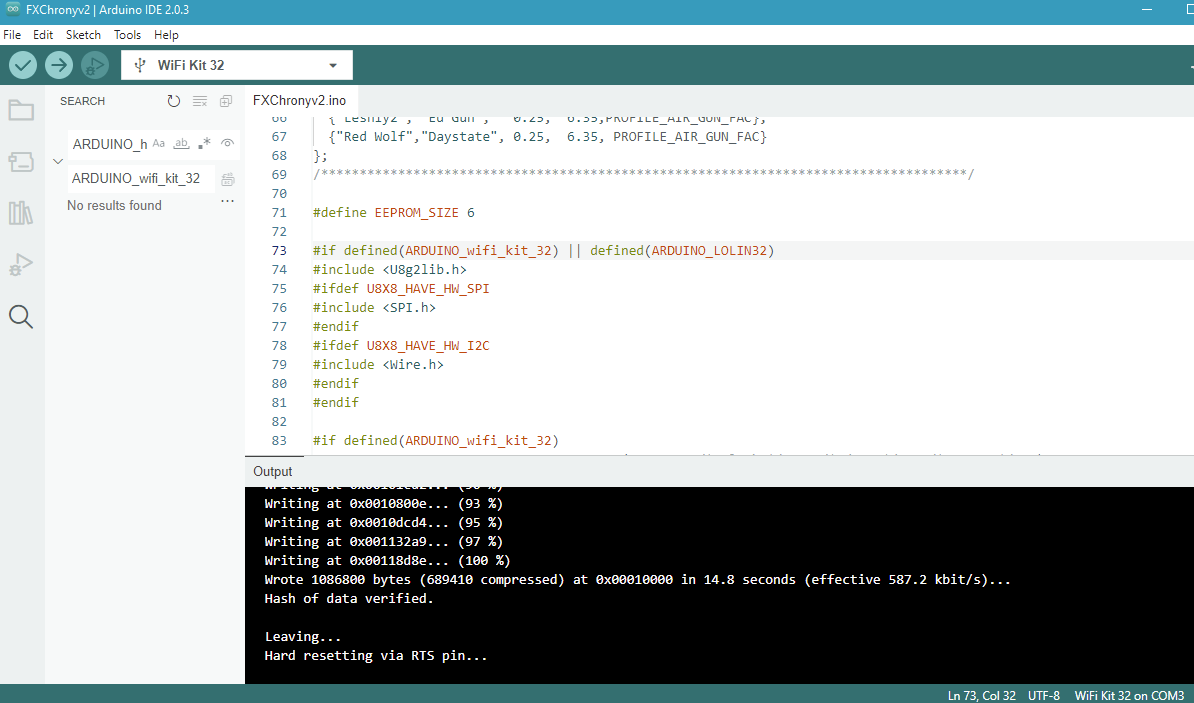Click Expand All search results icon
The image size is (1194, 703).
[225, 101]
